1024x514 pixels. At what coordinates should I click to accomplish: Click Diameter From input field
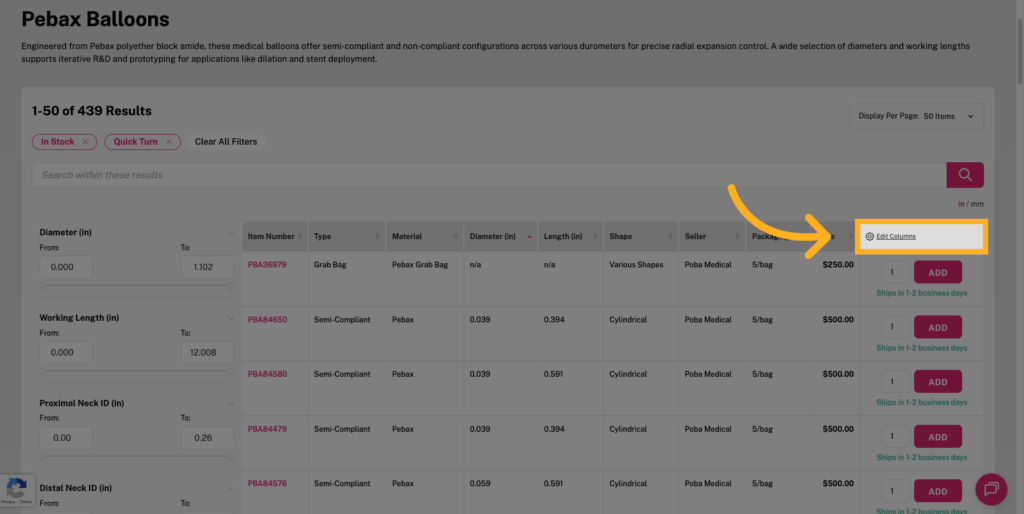(x=66, y=267)
